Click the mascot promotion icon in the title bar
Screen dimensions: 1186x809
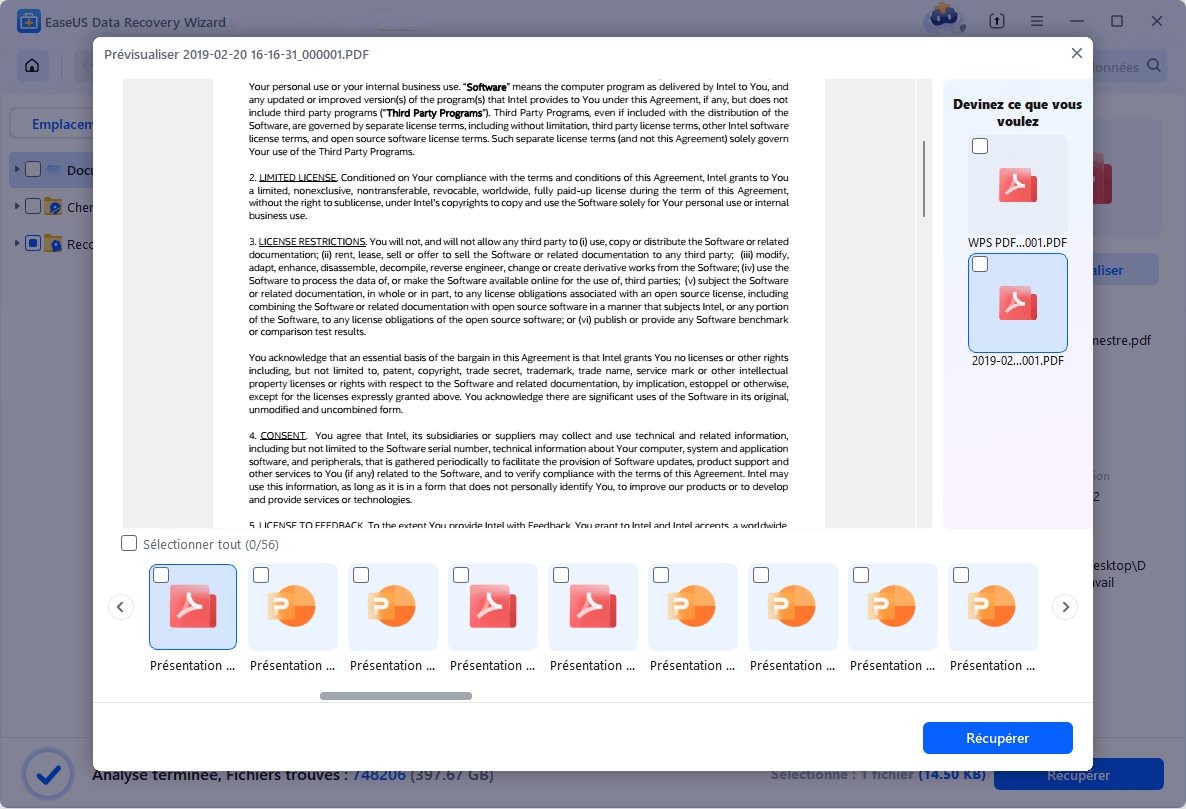coord(943,20)
